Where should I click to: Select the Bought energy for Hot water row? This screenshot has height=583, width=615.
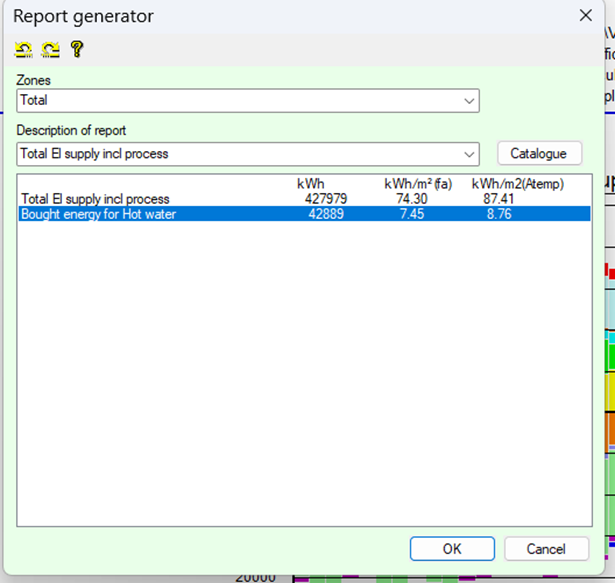click(x=98, y=213)
